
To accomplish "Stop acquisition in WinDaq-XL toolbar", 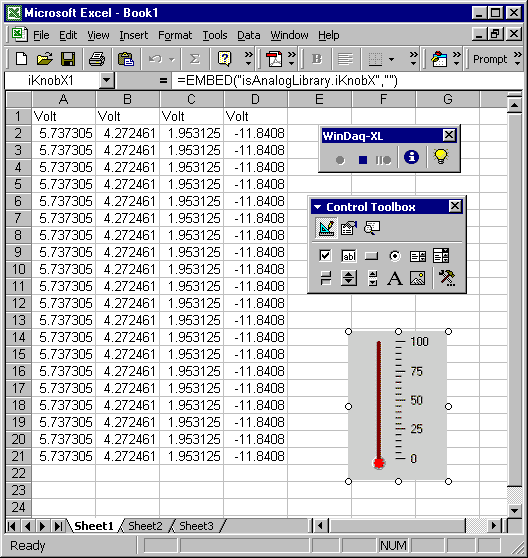I will point(363,160).
